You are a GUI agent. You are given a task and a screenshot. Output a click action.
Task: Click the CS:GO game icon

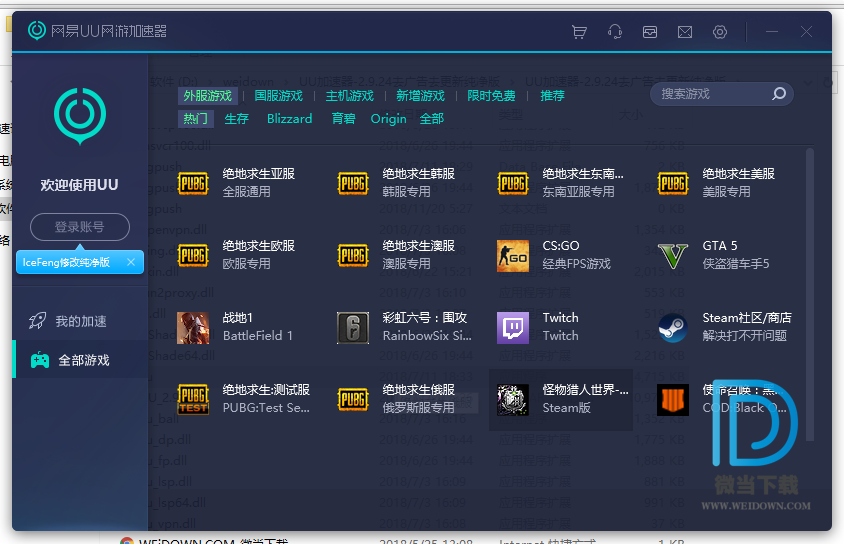point(512,256)
